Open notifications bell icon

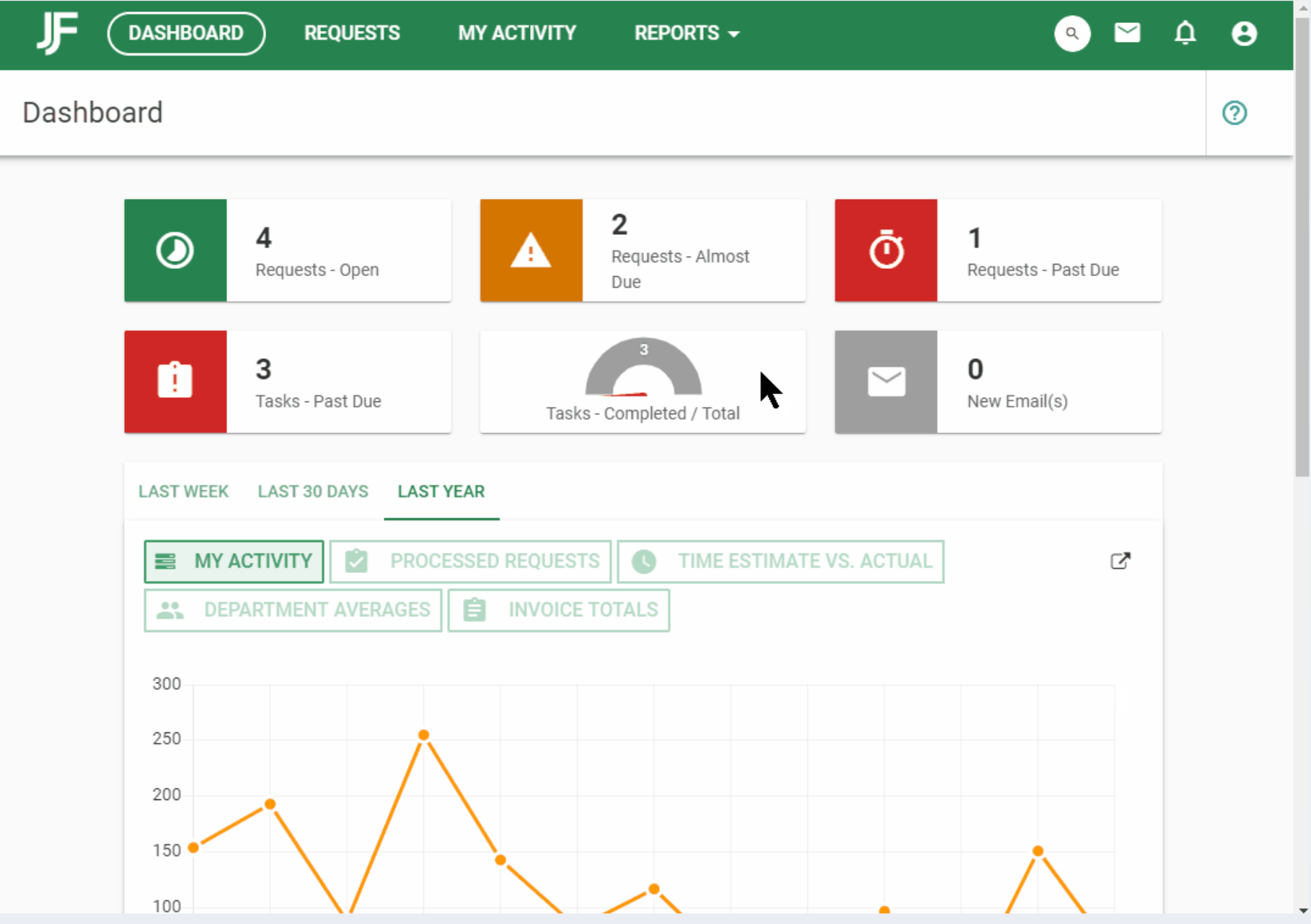[1186, 33]
